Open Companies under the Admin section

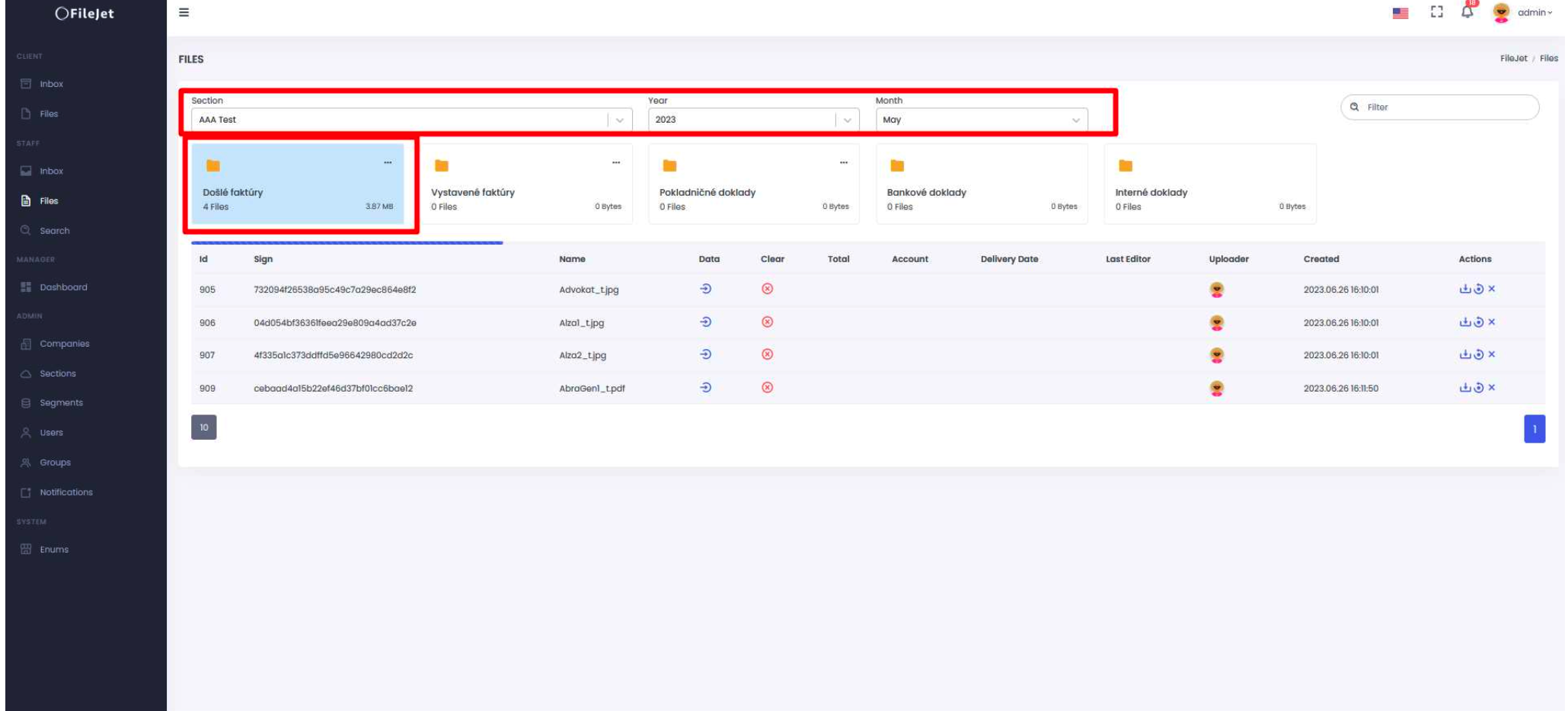click(64, 344)
